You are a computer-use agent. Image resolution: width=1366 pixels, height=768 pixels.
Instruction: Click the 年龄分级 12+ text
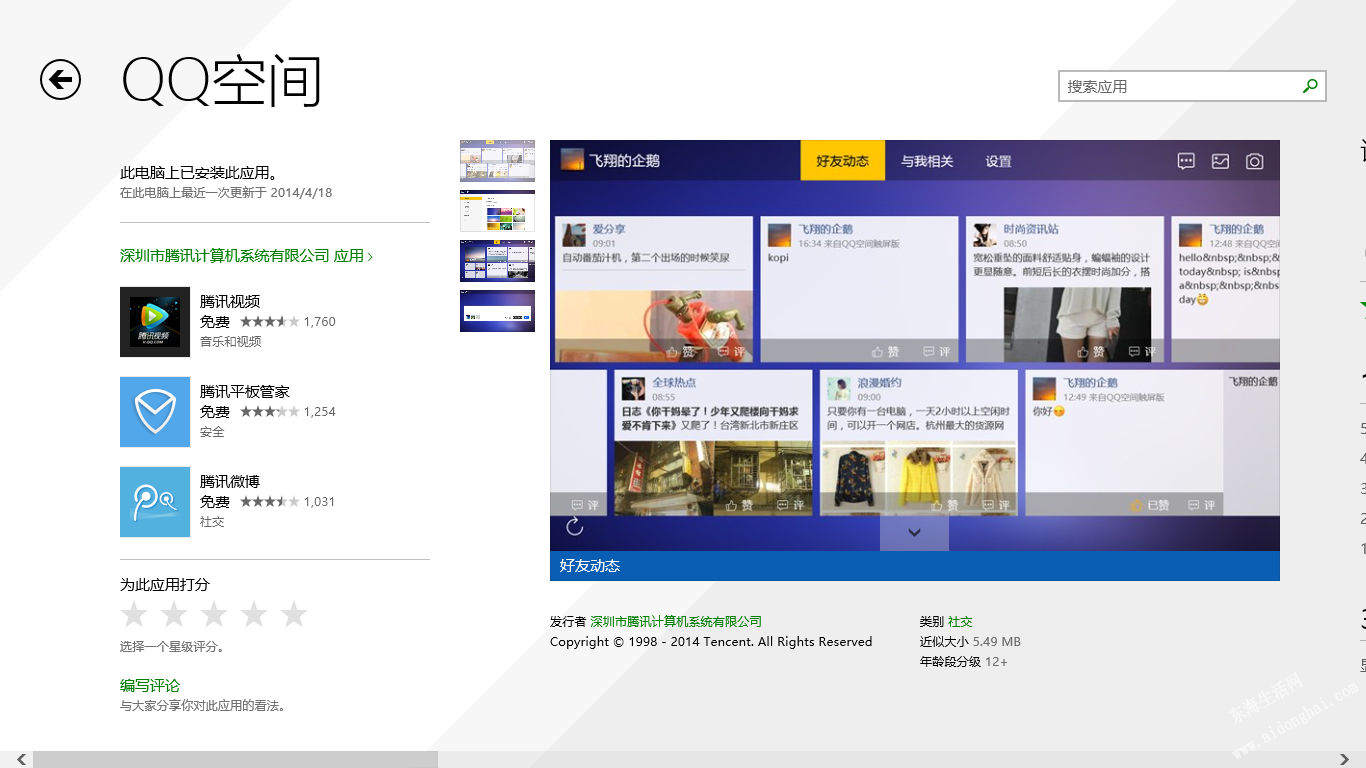964,661
